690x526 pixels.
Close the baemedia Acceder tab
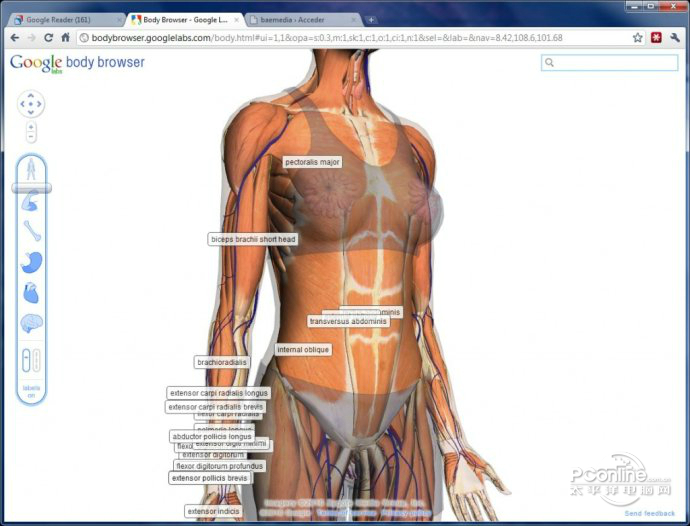coord(354,20)
